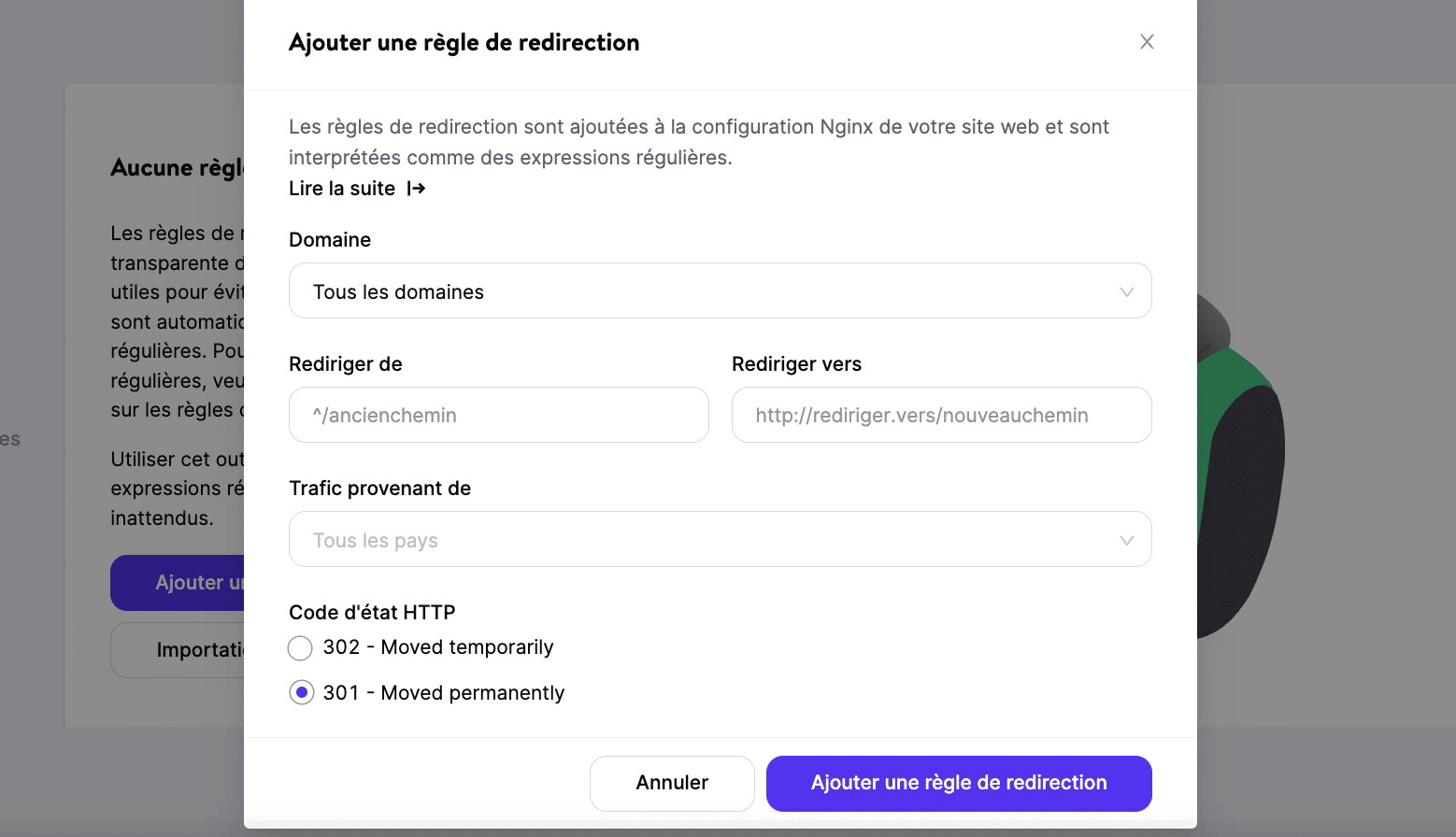
Task: Click the chevron on the Domaine selector
Action: pos(1126,291)
